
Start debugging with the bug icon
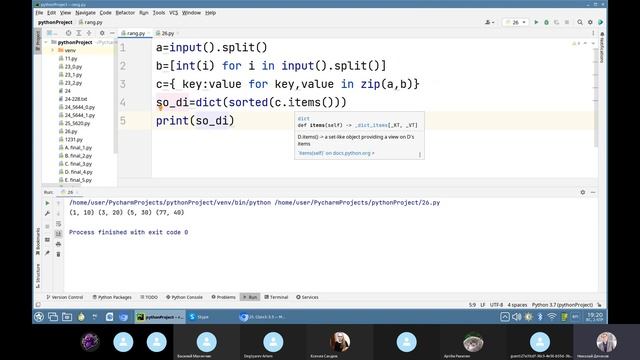point(546,22)
